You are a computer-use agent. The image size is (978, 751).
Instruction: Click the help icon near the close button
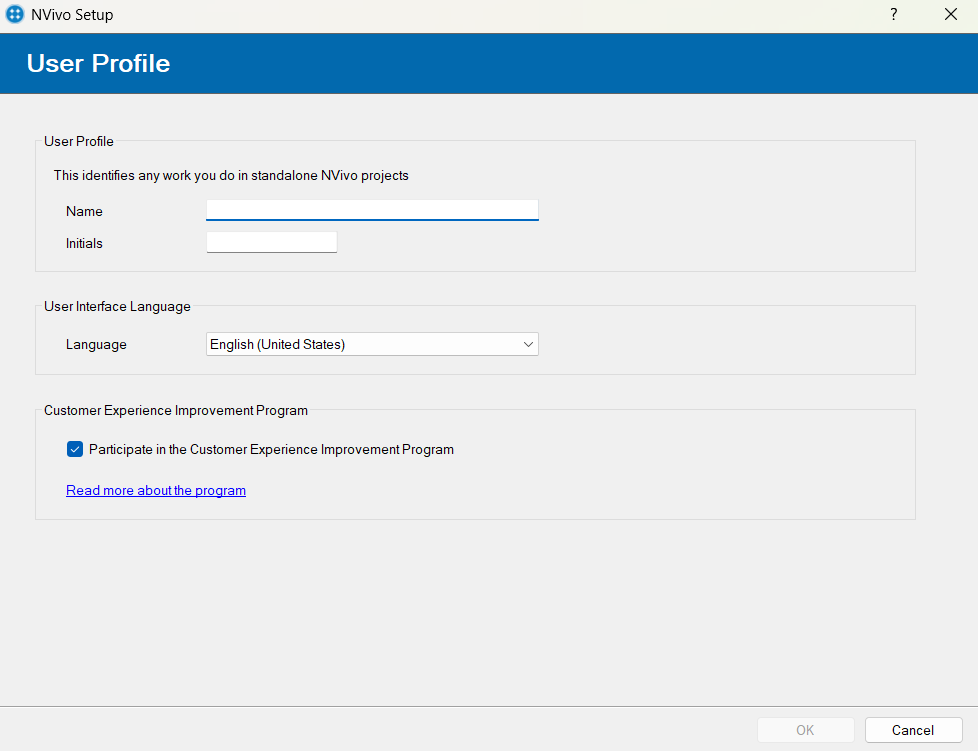pyautogui.click(x=893, y=14)
